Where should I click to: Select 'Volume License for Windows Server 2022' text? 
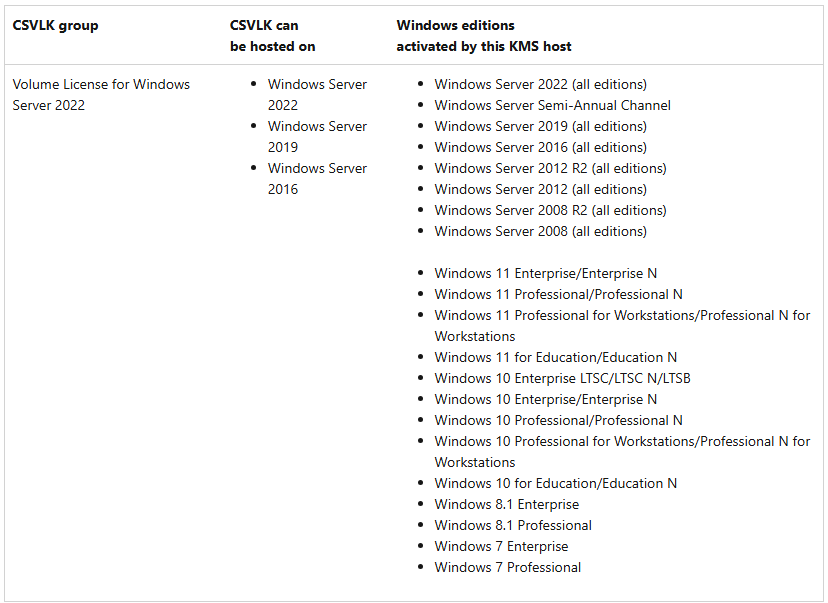(101, 95)
